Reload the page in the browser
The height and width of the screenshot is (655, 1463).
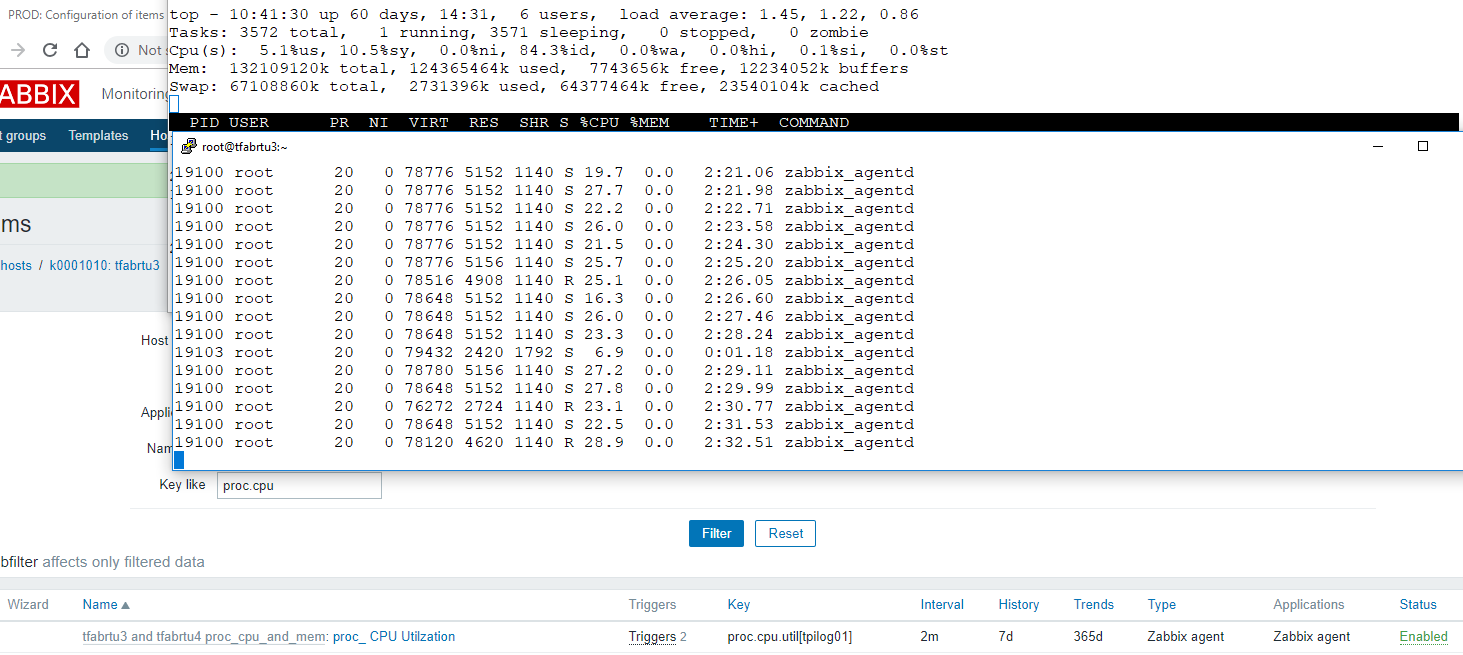pos(49,50)
